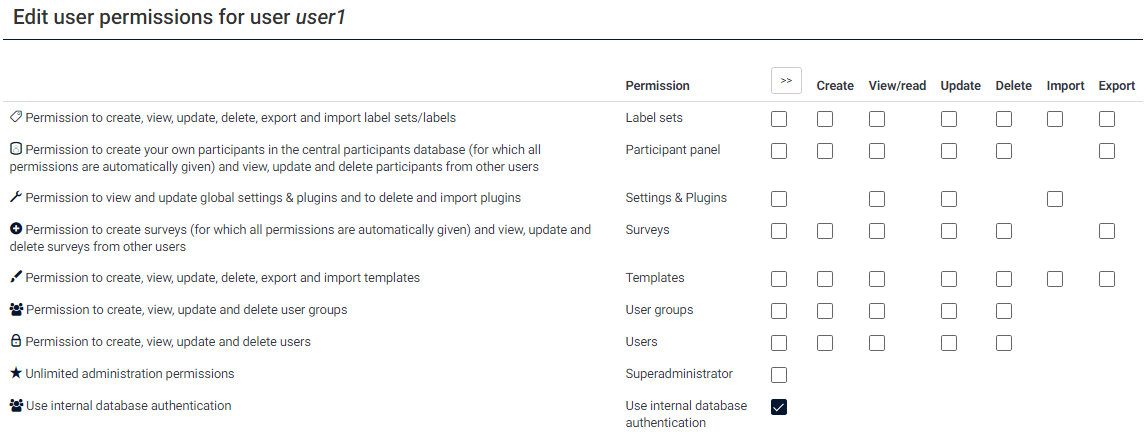
Task: Click the View/read column header
Action: pyautogui.click(x=897, y=86)
